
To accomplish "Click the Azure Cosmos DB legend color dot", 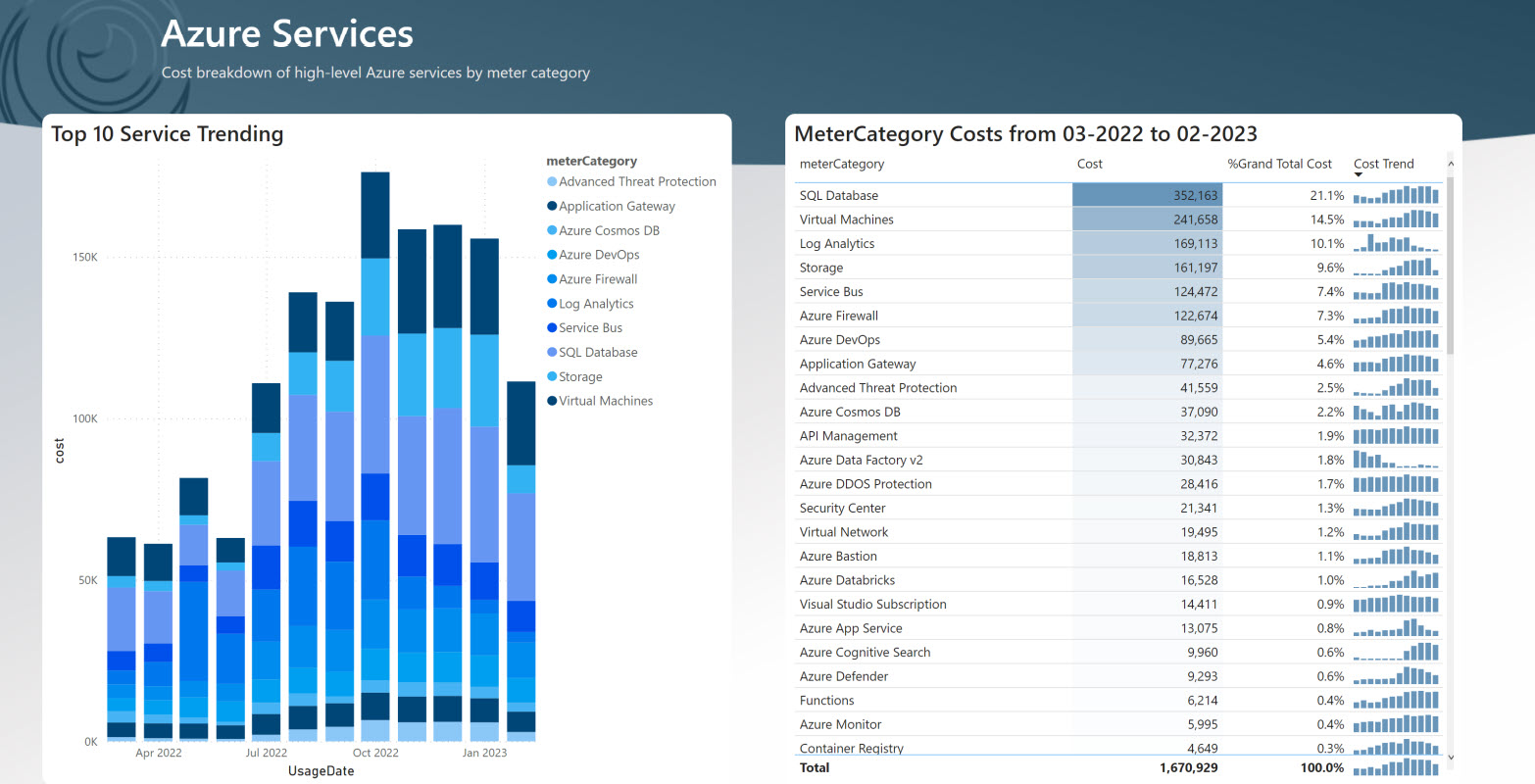I will tap(552, 231).
